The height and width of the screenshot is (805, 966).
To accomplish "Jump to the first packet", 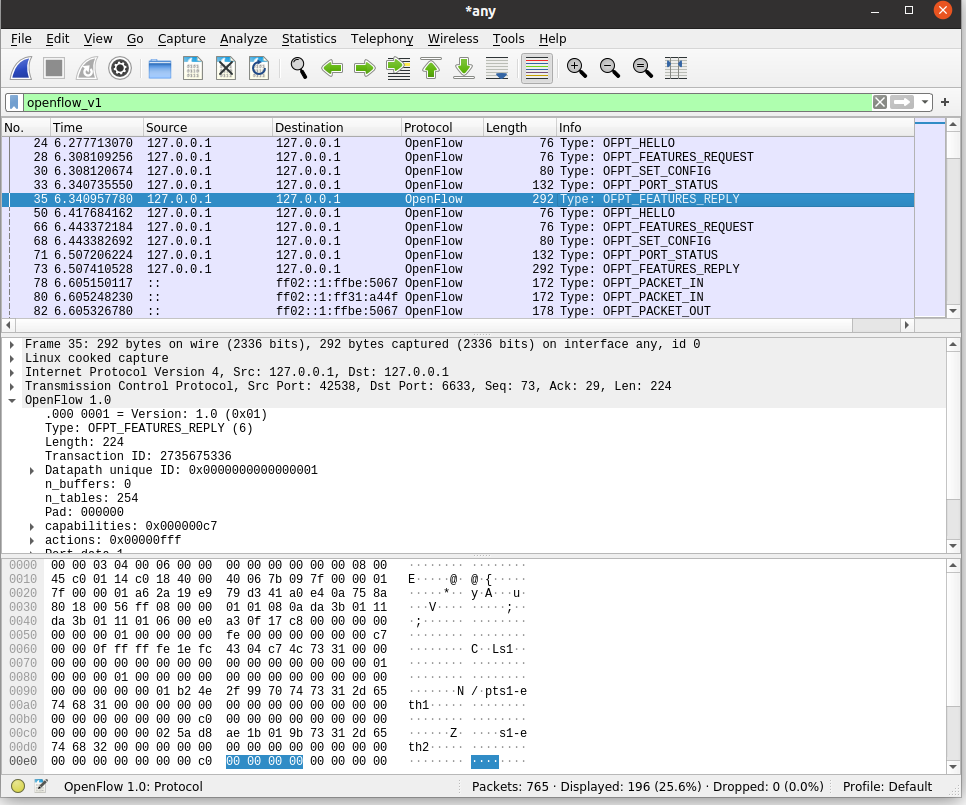I will pos(431,68).
